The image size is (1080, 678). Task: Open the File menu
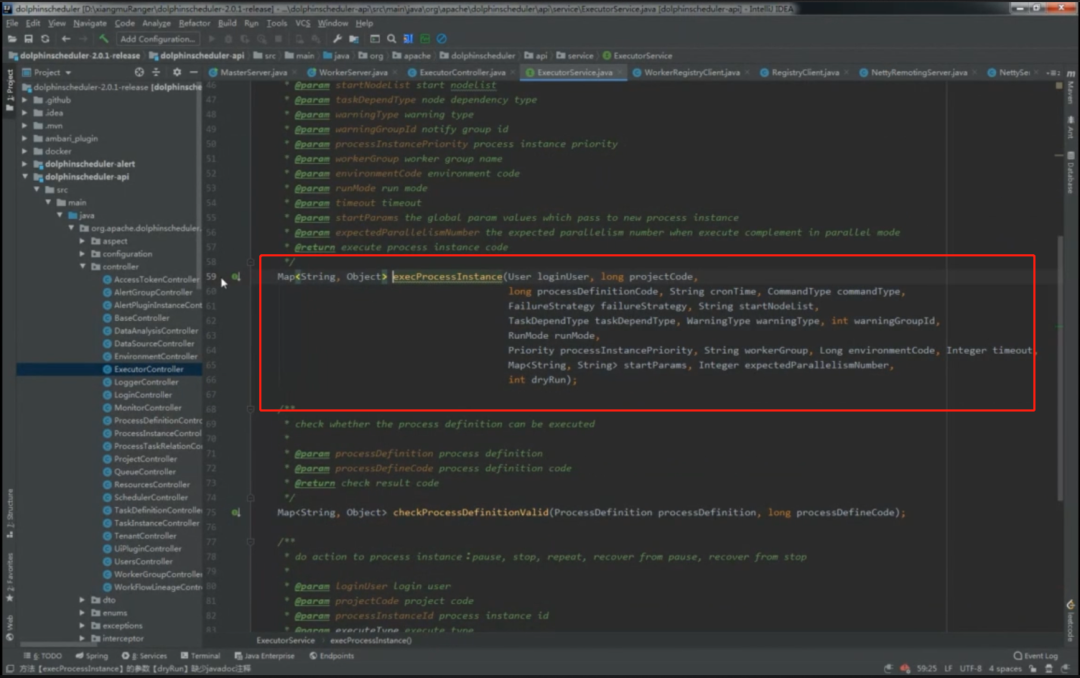coord(12,23)
